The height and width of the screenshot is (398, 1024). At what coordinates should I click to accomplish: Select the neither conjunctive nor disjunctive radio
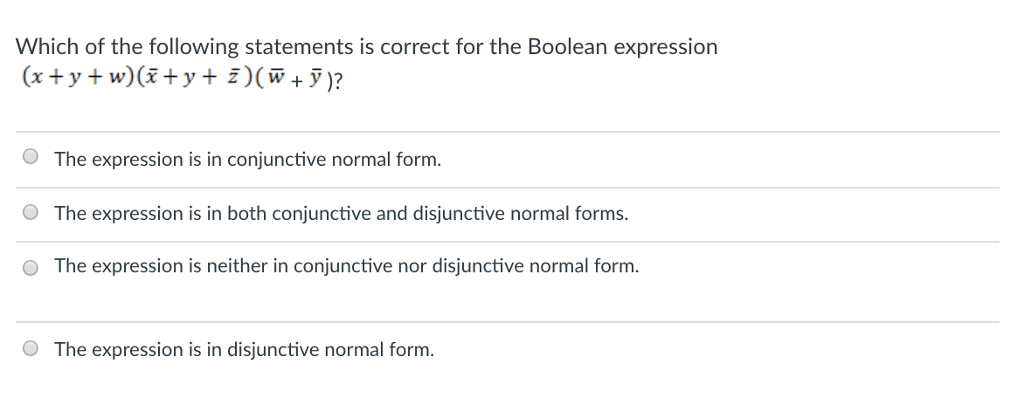point(30,267)
